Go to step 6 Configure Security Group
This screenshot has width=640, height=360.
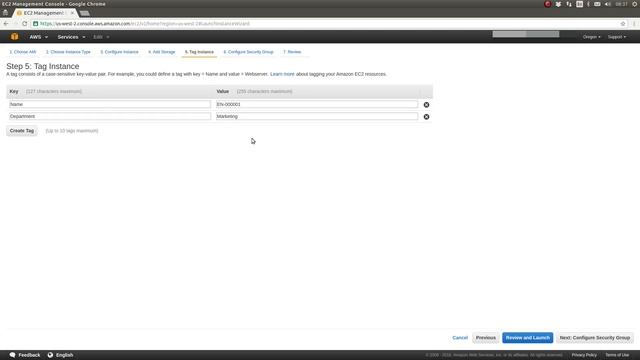(248, 52)
